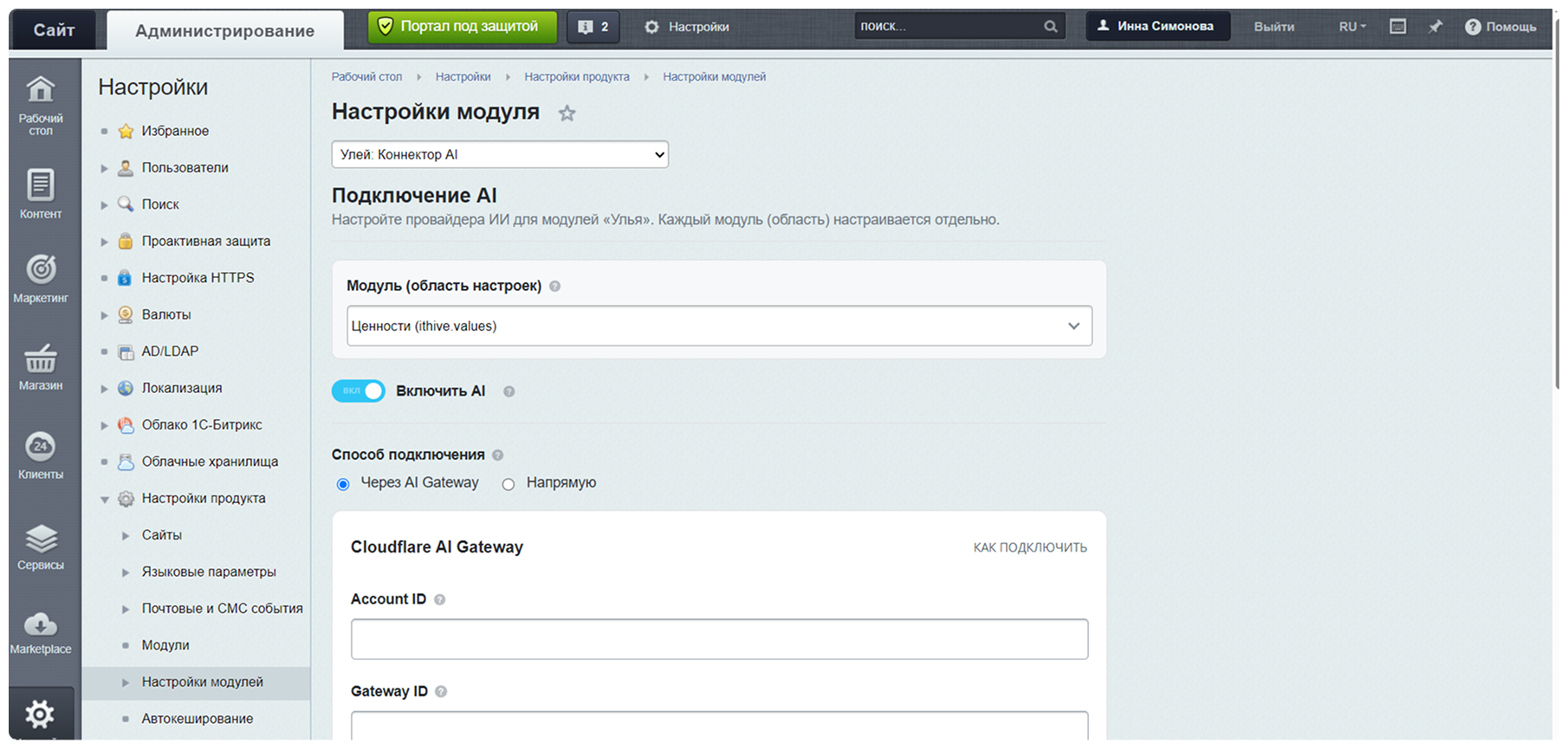
Task: Click the Выйти logout button
Action: pyautogui.click(x=1274, y=27)
